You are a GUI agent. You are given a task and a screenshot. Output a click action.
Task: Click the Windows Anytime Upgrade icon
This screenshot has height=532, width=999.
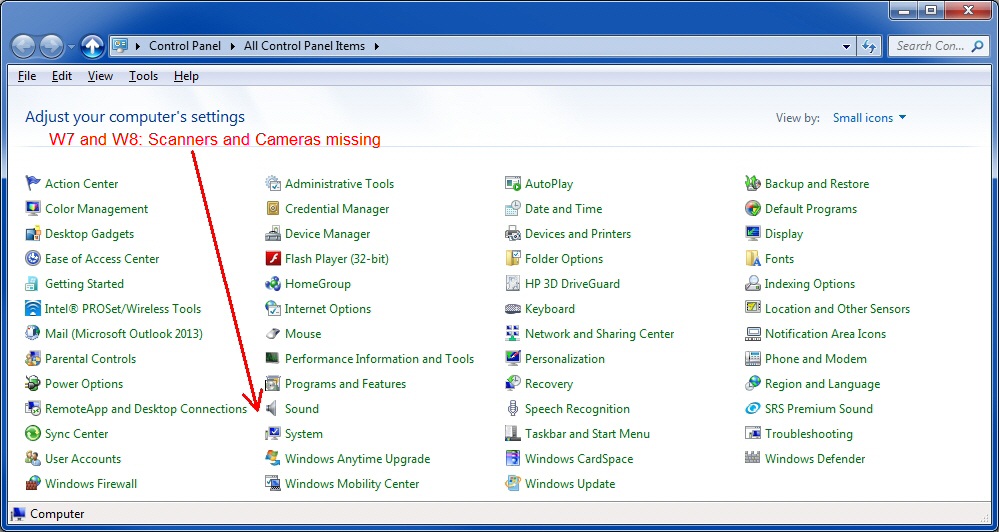[273, 459]
